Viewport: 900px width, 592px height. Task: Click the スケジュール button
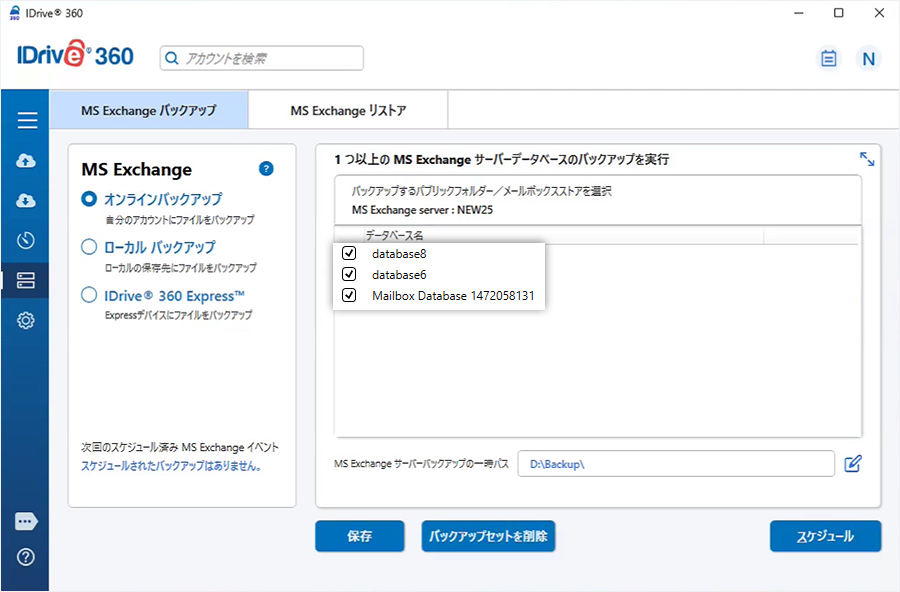[x=825, y=536]
